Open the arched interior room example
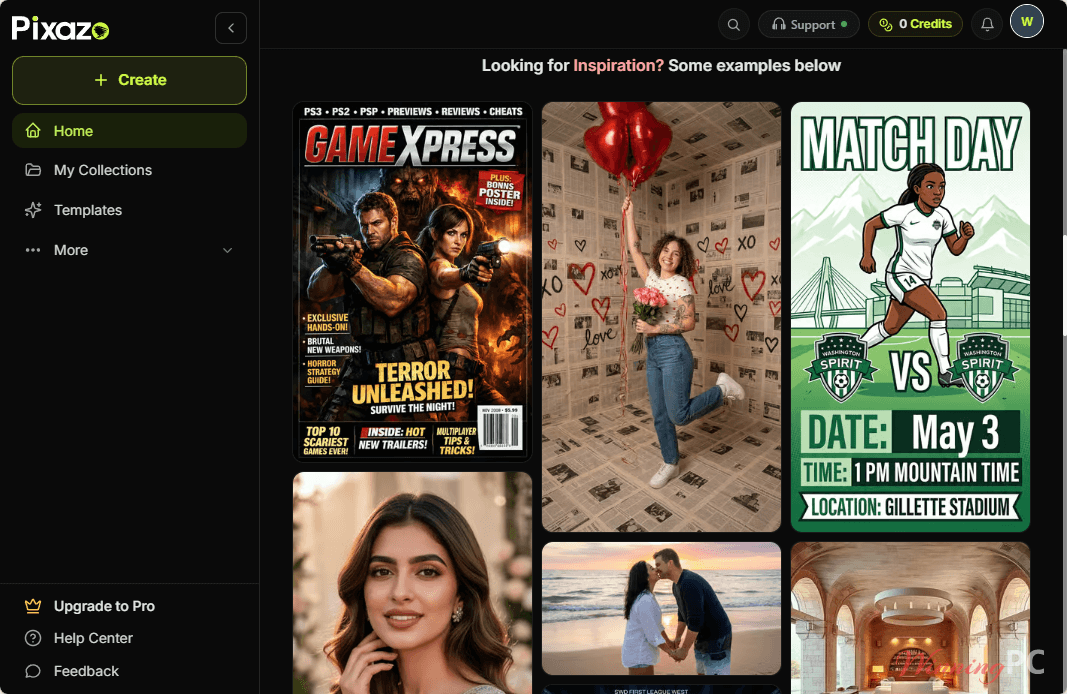The width and height of the screenshot is (1067, 694). tap(910, 618)
